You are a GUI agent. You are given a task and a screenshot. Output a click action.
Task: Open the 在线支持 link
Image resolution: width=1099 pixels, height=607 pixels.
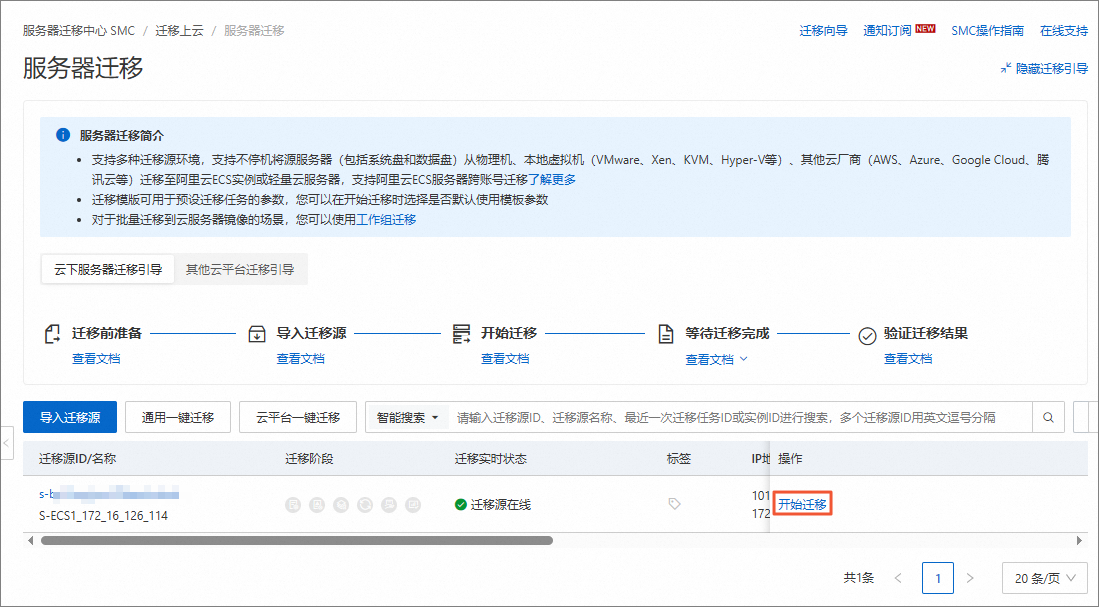pos(1064,31)
